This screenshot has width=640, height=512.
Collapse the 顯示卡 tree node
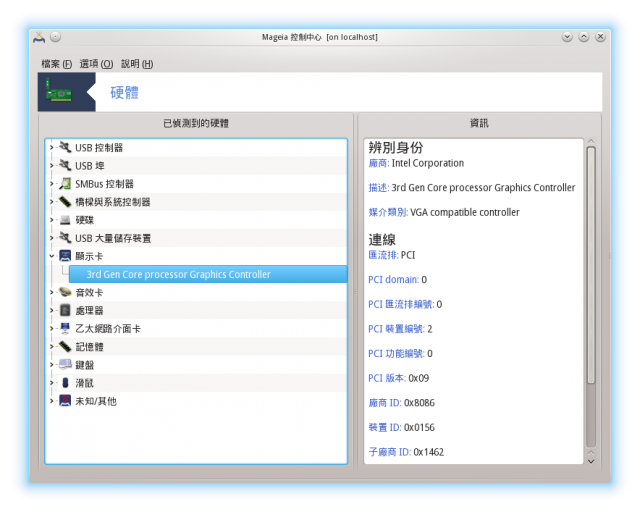[x=51, y=256]
